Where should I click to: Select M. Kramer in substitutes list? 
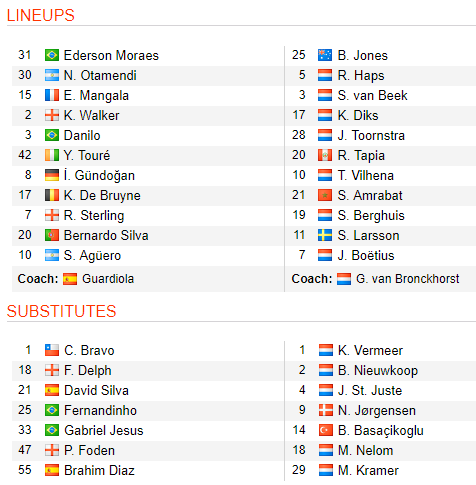pyautogui.click(x=368, y=470)
